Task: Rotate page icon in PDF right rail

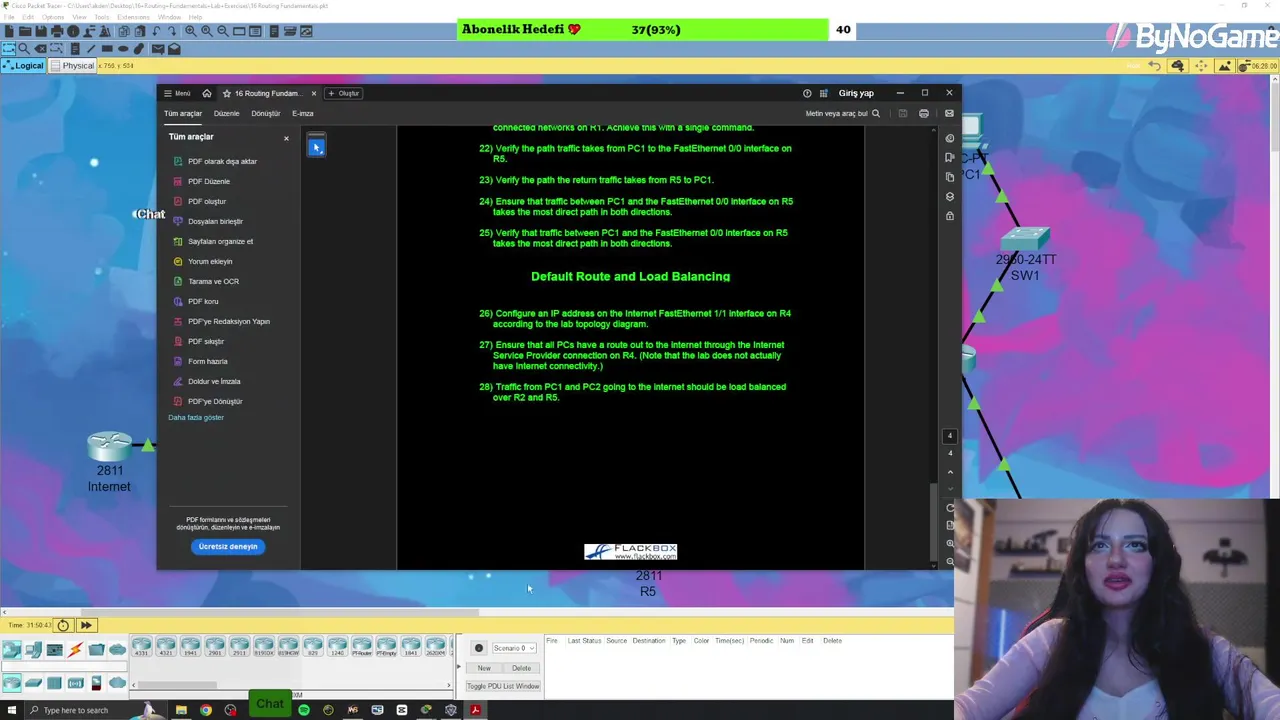Action: coord(950,508)
